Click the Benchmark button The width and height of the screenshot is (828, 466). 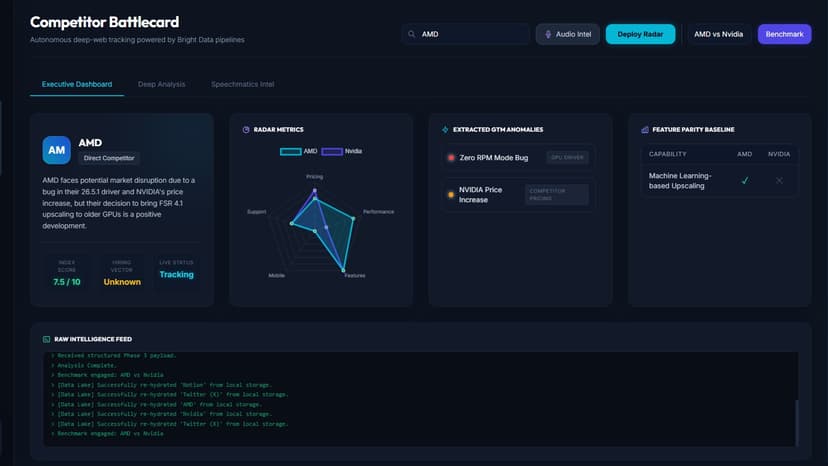pyautogui.click(x=784, y=34)
